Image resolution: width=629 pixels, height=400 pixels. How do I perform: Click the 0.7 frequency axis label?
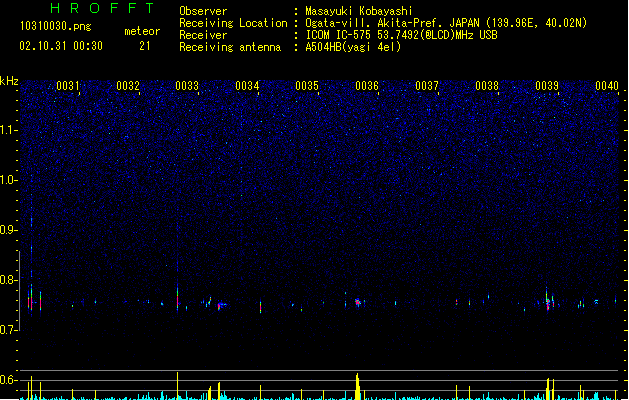(9, 330)
